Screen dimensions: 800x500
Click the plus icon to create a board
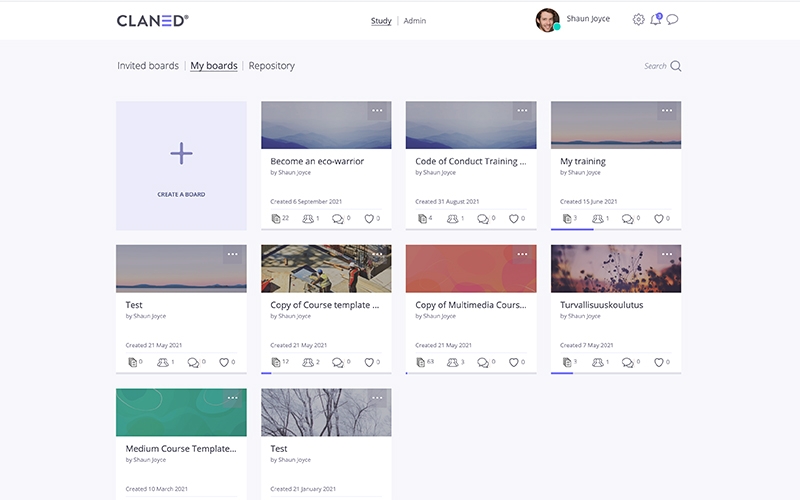point(181,154)
